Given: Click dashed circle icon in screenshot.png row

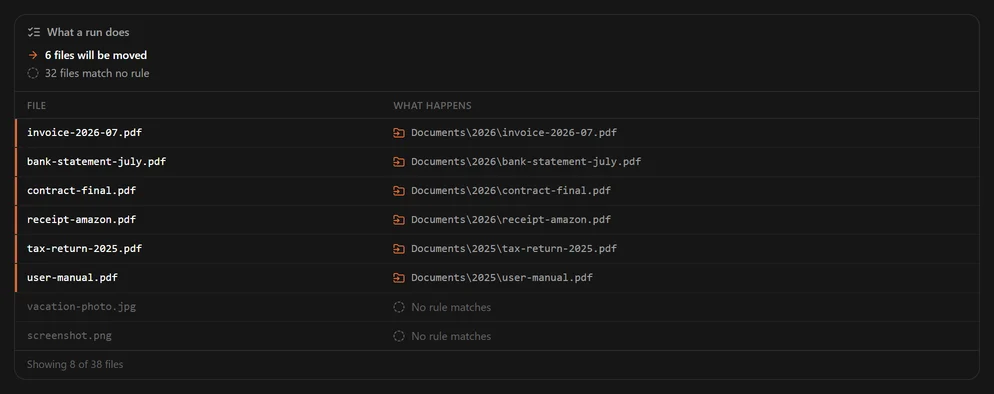Looking at the screenshot, I should 399,336.
